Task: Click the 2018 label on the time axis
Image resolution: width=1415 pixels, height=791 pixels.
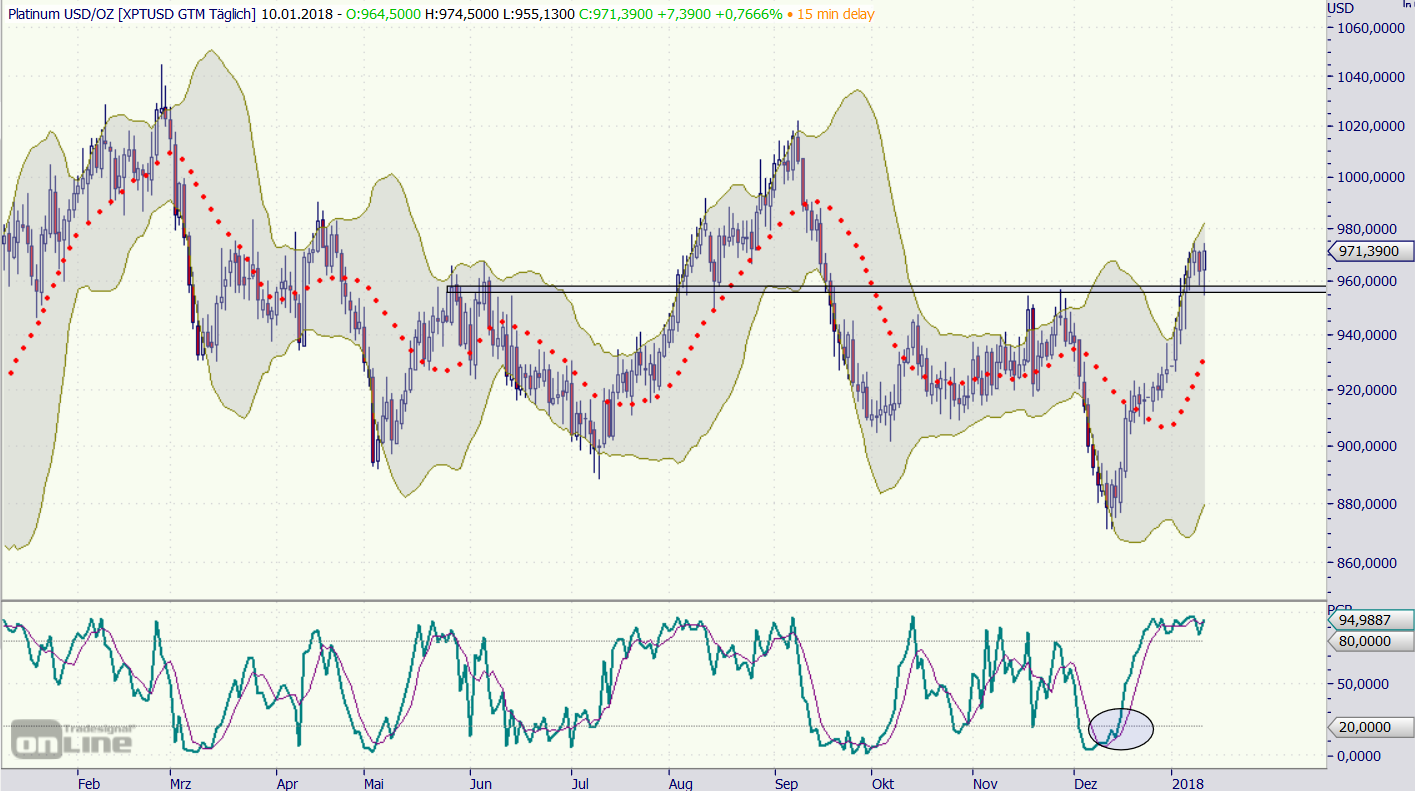Action: point(1187,782)
